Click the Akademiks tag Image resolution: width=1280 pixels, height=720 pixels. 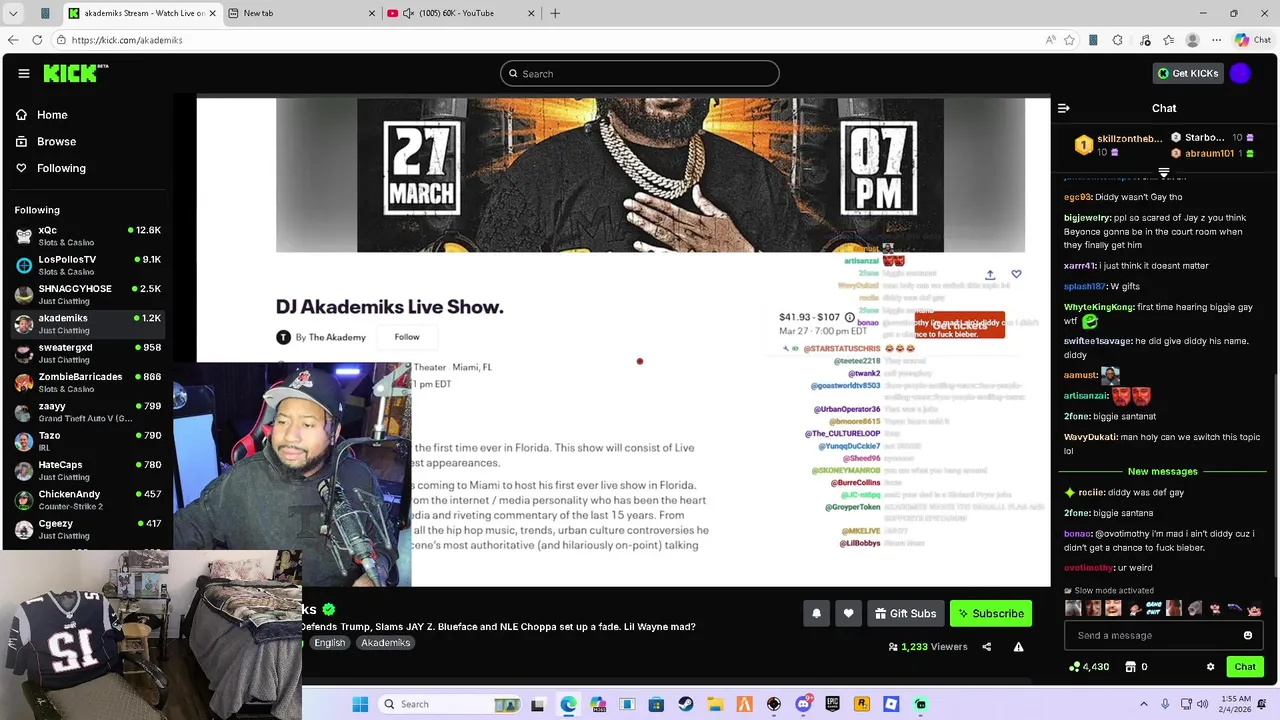point(385,643)
